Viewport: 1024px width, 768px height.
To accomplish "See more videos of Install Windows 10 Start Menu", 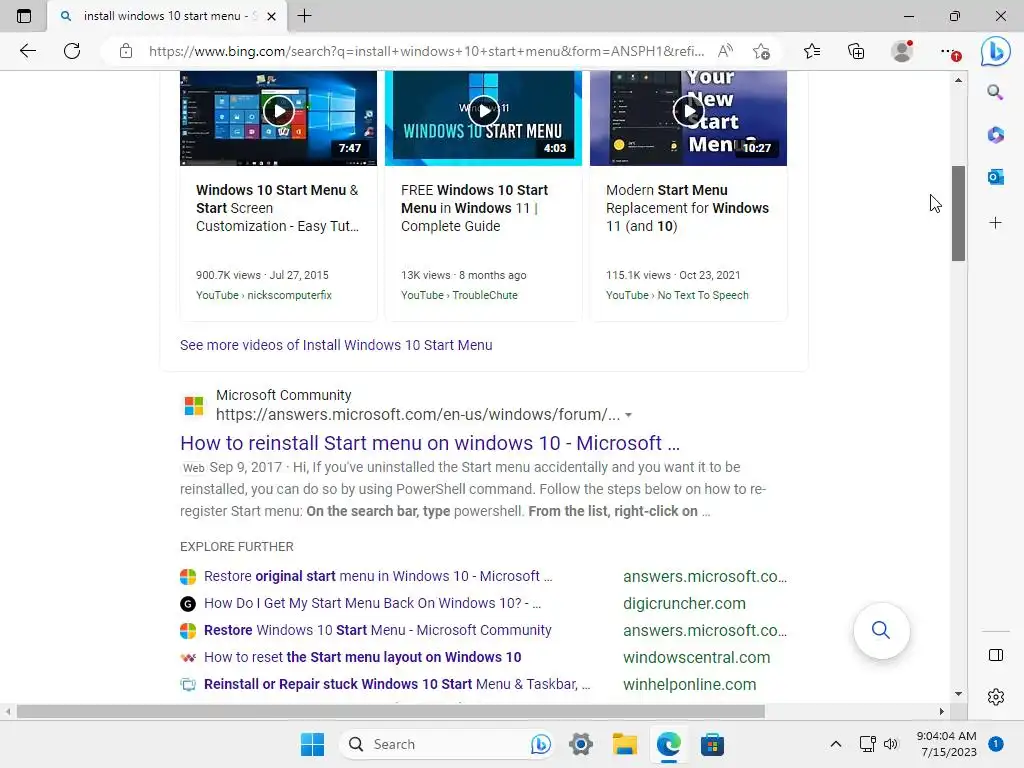I will point(336,345).
